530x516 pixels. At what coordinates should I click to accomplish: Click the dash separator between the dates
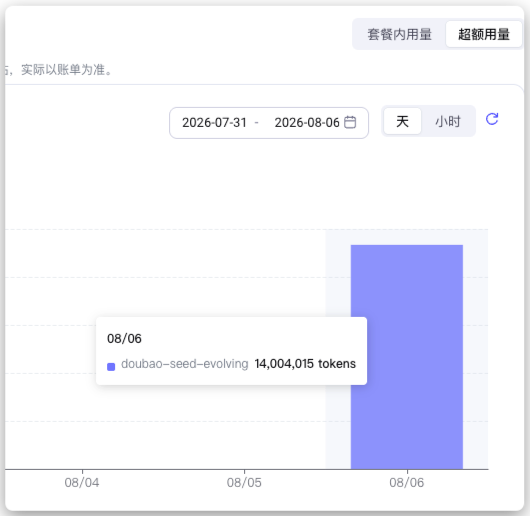[257, 123]
